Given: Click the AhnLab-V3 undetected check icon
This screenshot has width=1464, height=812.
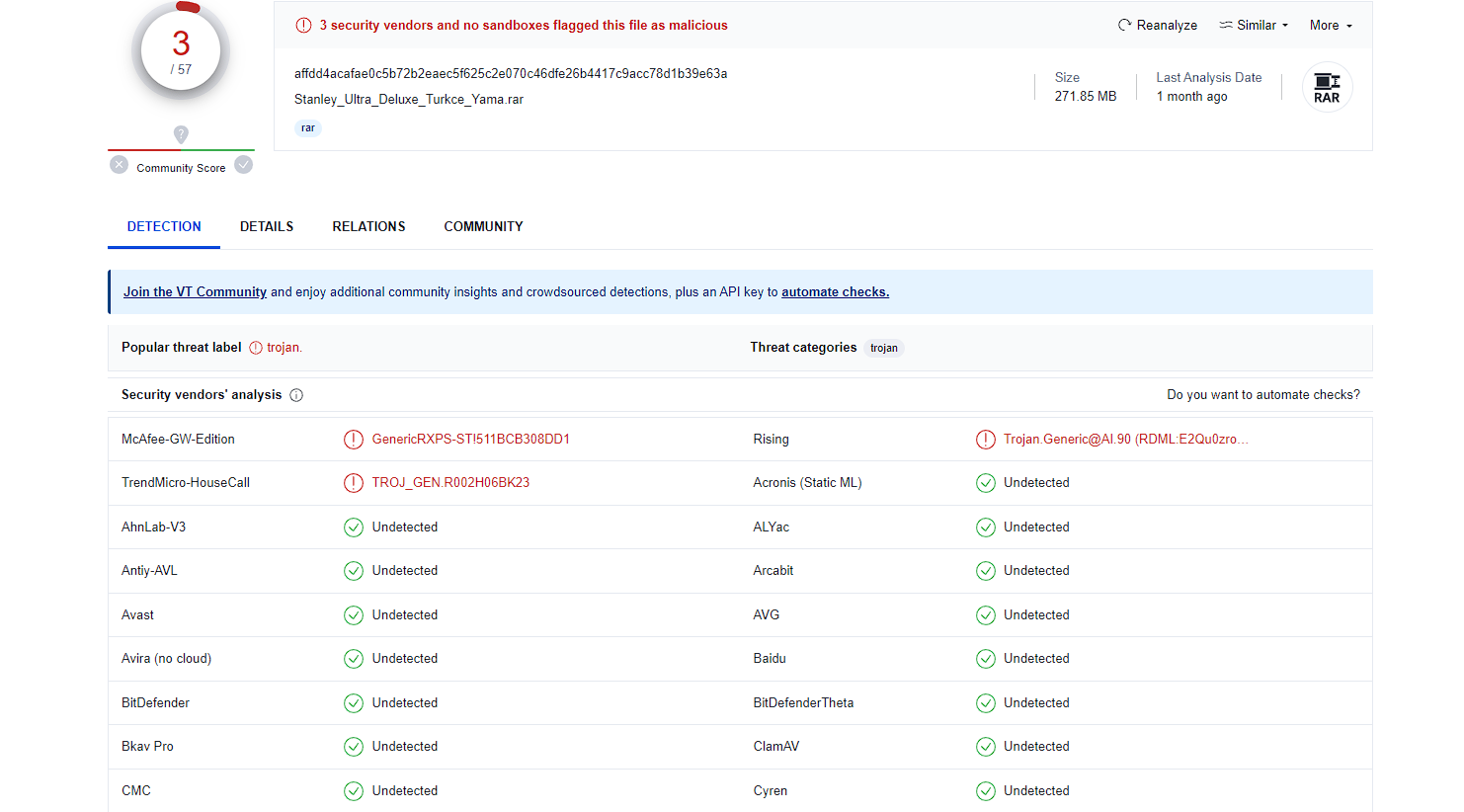Looking at the screenshot, I should (x=353, y=528).
